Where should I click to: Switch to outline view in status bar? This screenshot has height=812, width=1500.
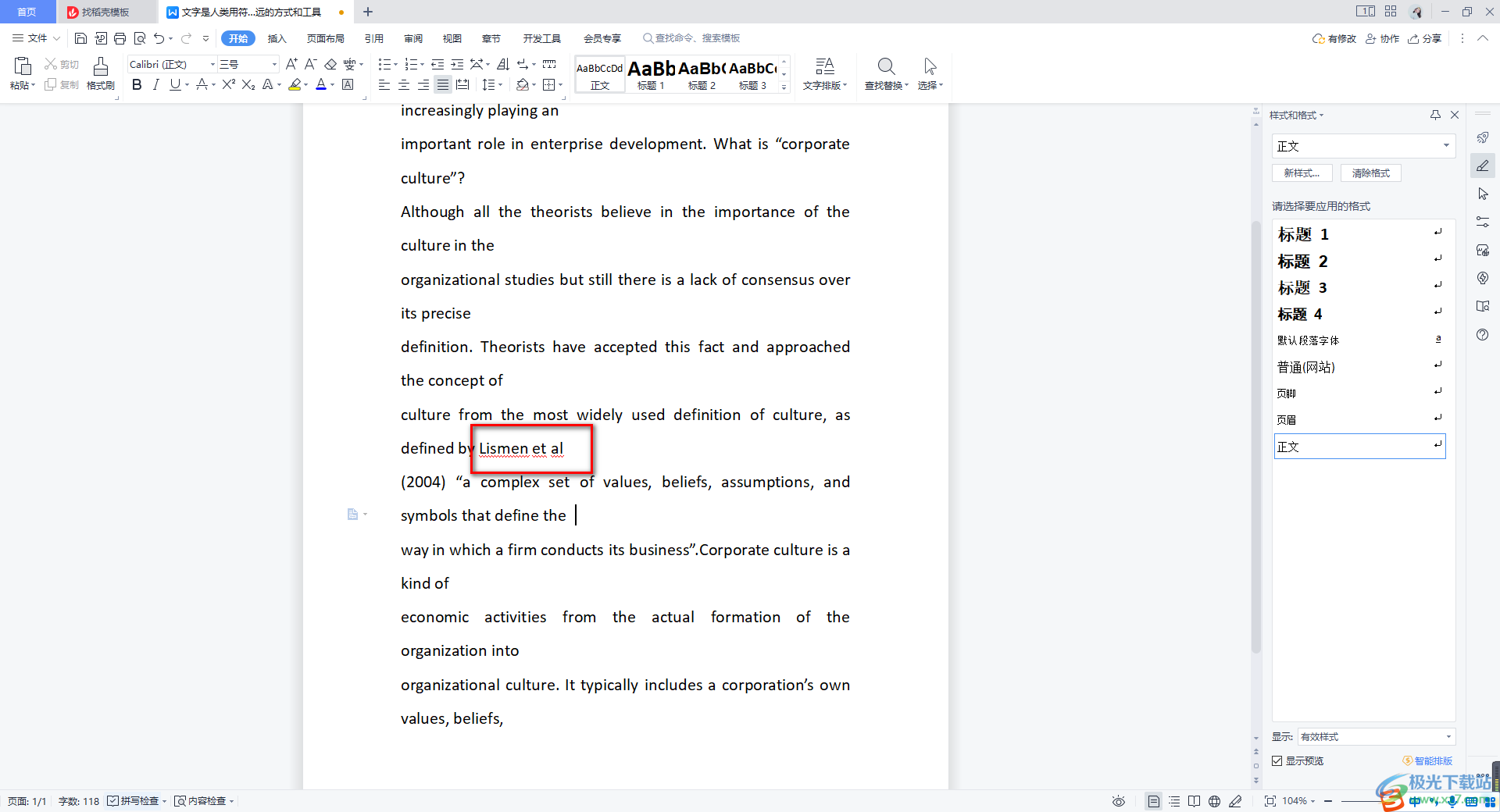[1174, 801]
